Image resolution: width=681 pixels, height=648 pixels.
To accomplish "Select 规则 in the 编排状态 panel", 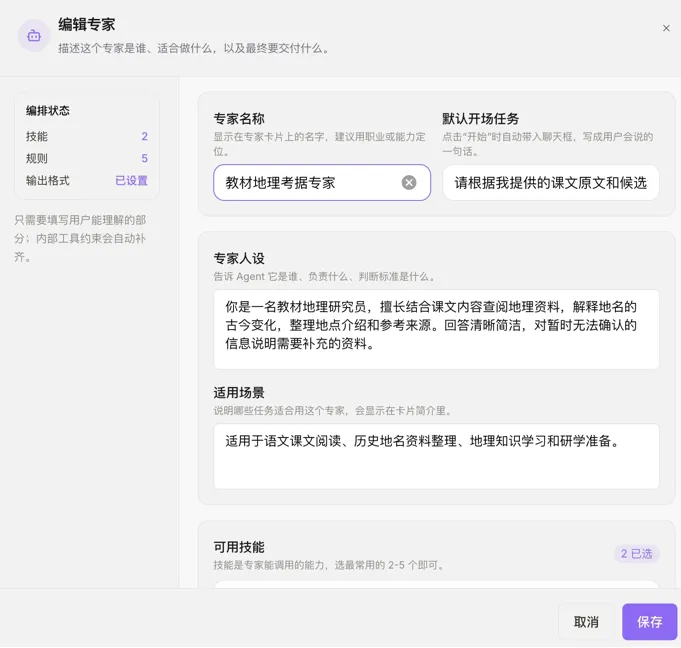I will tap(36, 159).
